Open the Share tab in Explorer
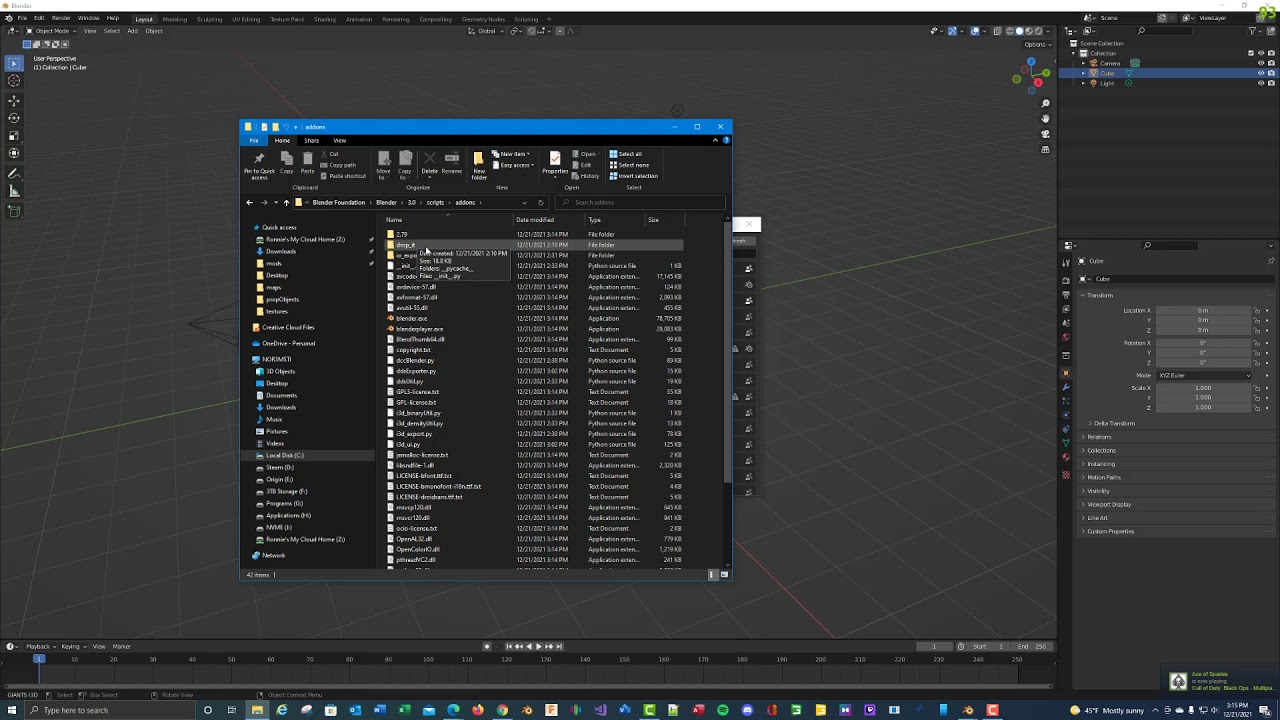Viewport: 1280px width, 720px height. 311,140
